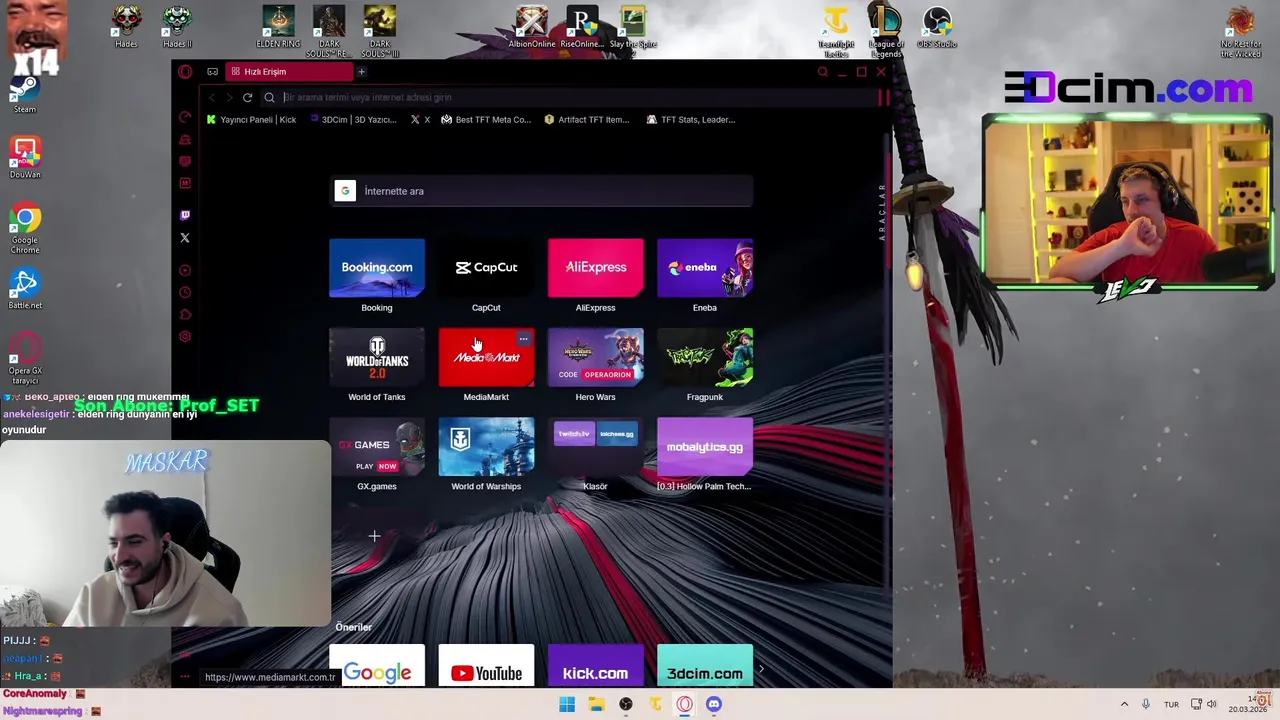Open the Windows Start menu

pos(567,705)
